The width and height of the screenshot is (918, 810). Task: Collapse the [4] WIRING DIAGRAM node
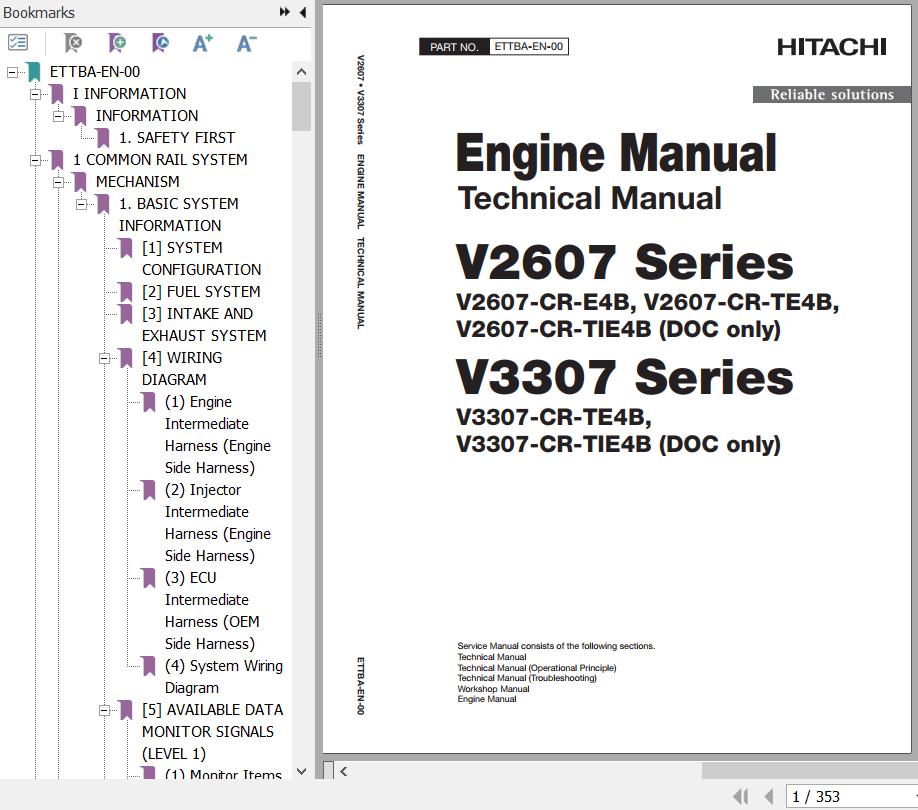(x=104, y=358)
